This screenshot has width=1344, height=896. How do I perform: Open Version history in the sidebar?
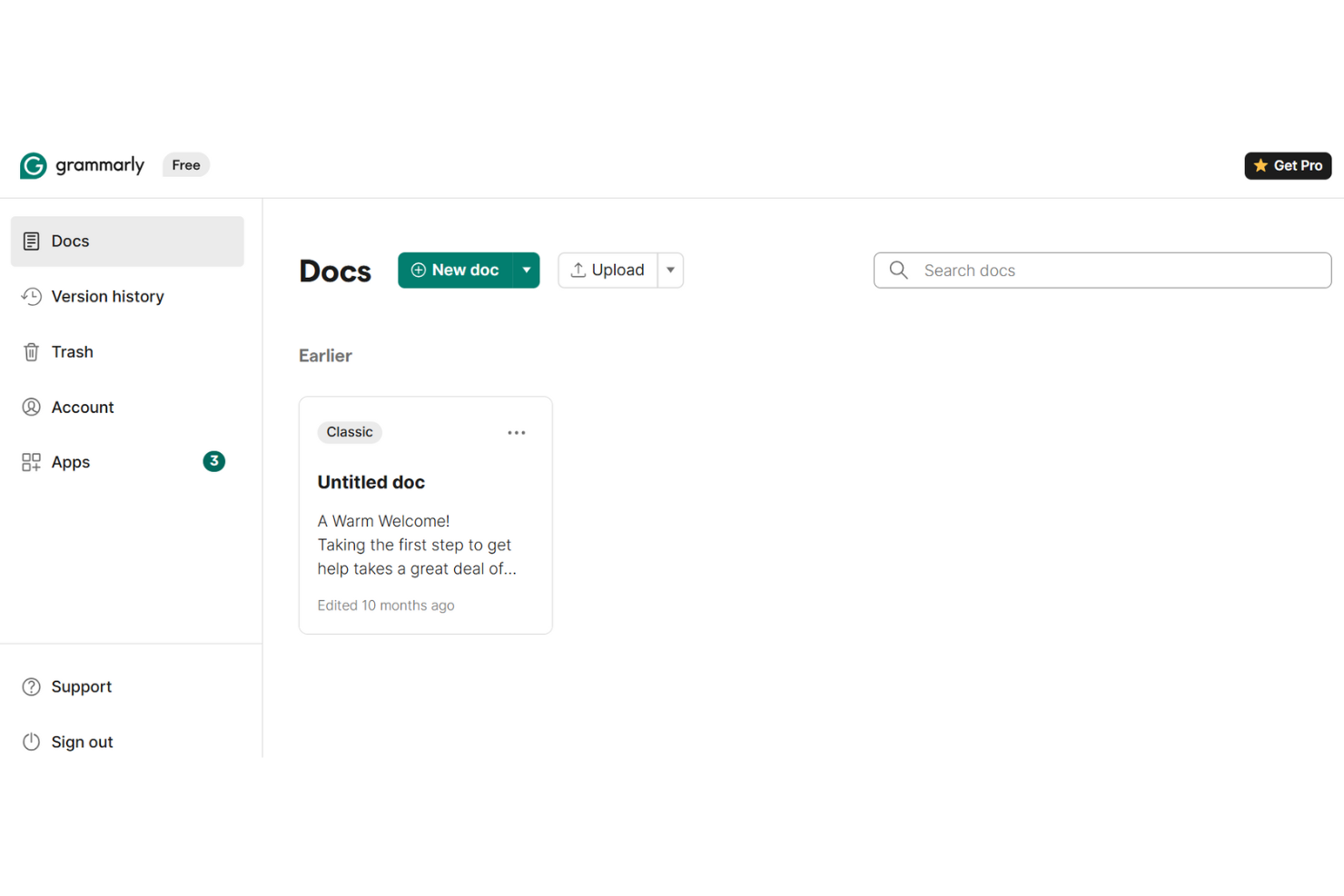pos(127,297)
